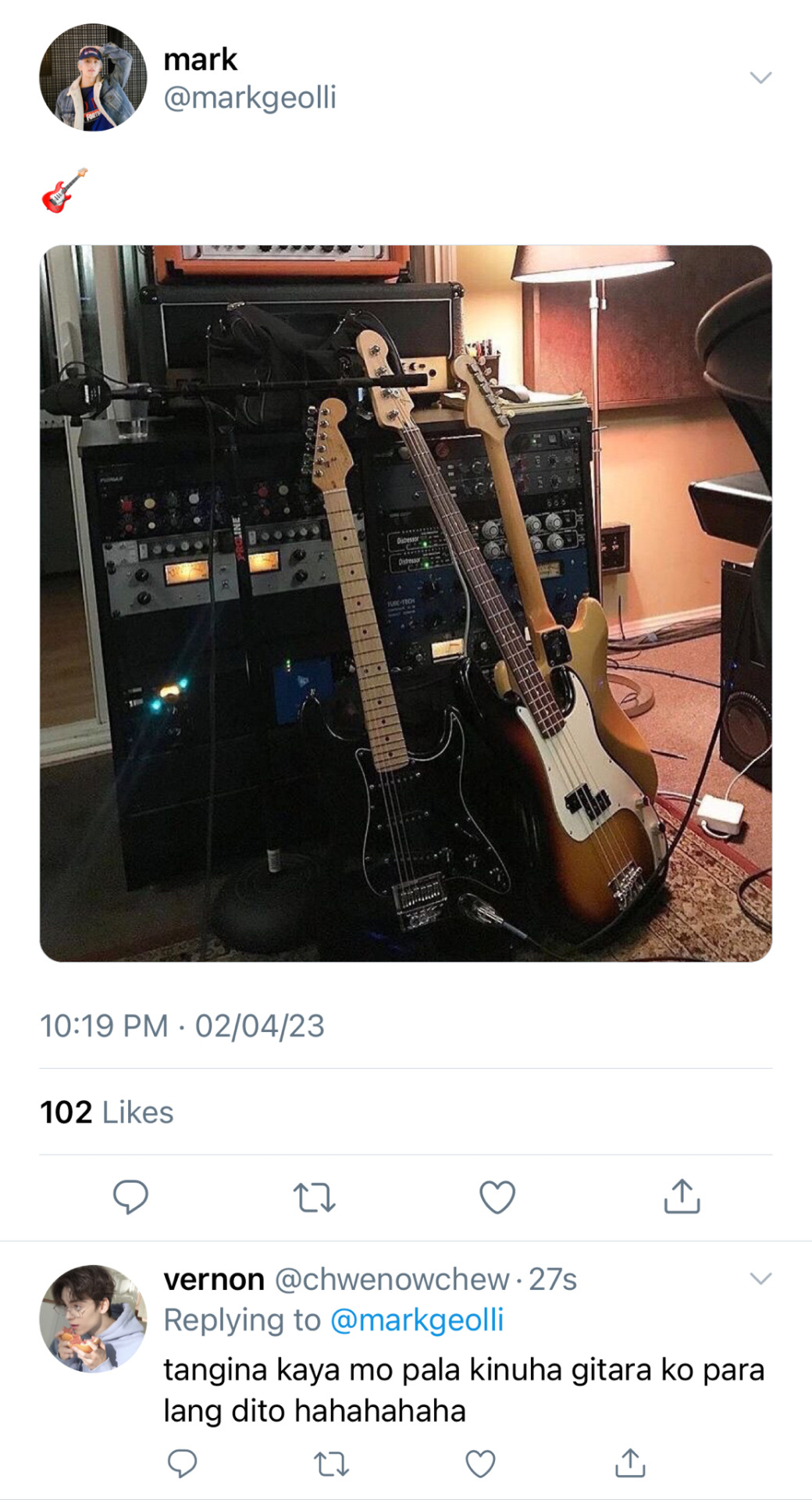This screenshot has height=1500, width=812.
Task: Like vernon's reply
Action: click(480, 1463)
